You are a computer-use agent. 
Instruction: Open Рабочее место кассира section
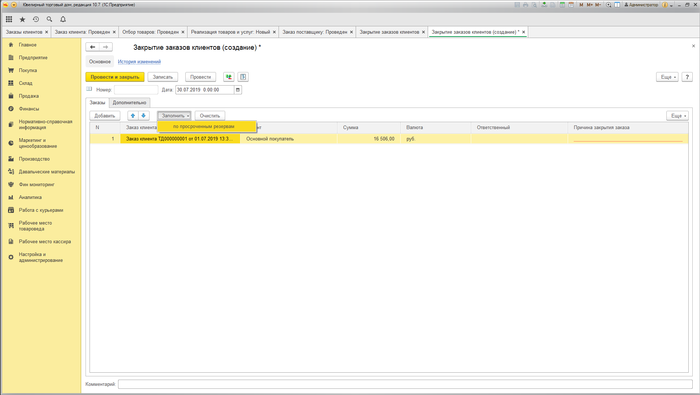tap(45, 241)
